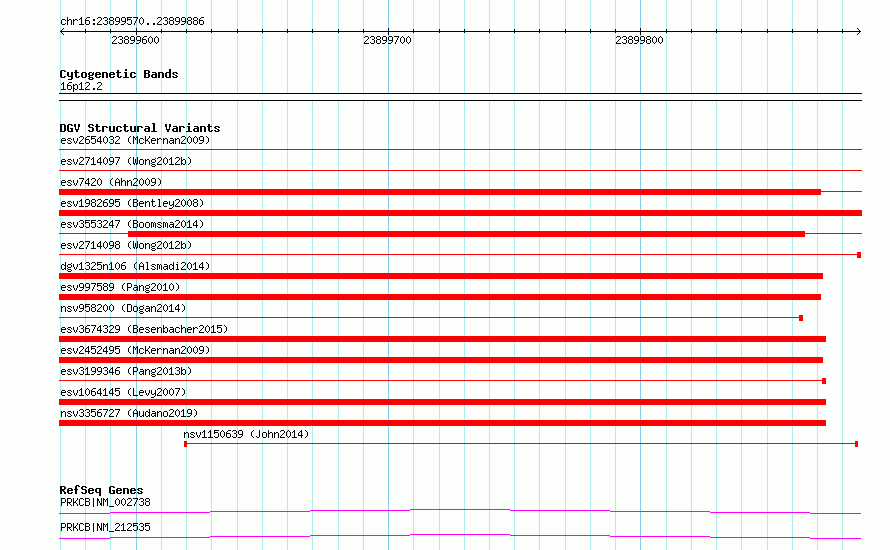Click the esv1064145 (Levy2007) label
Viewport: 890px width, 550px height.
pos(123,392)
